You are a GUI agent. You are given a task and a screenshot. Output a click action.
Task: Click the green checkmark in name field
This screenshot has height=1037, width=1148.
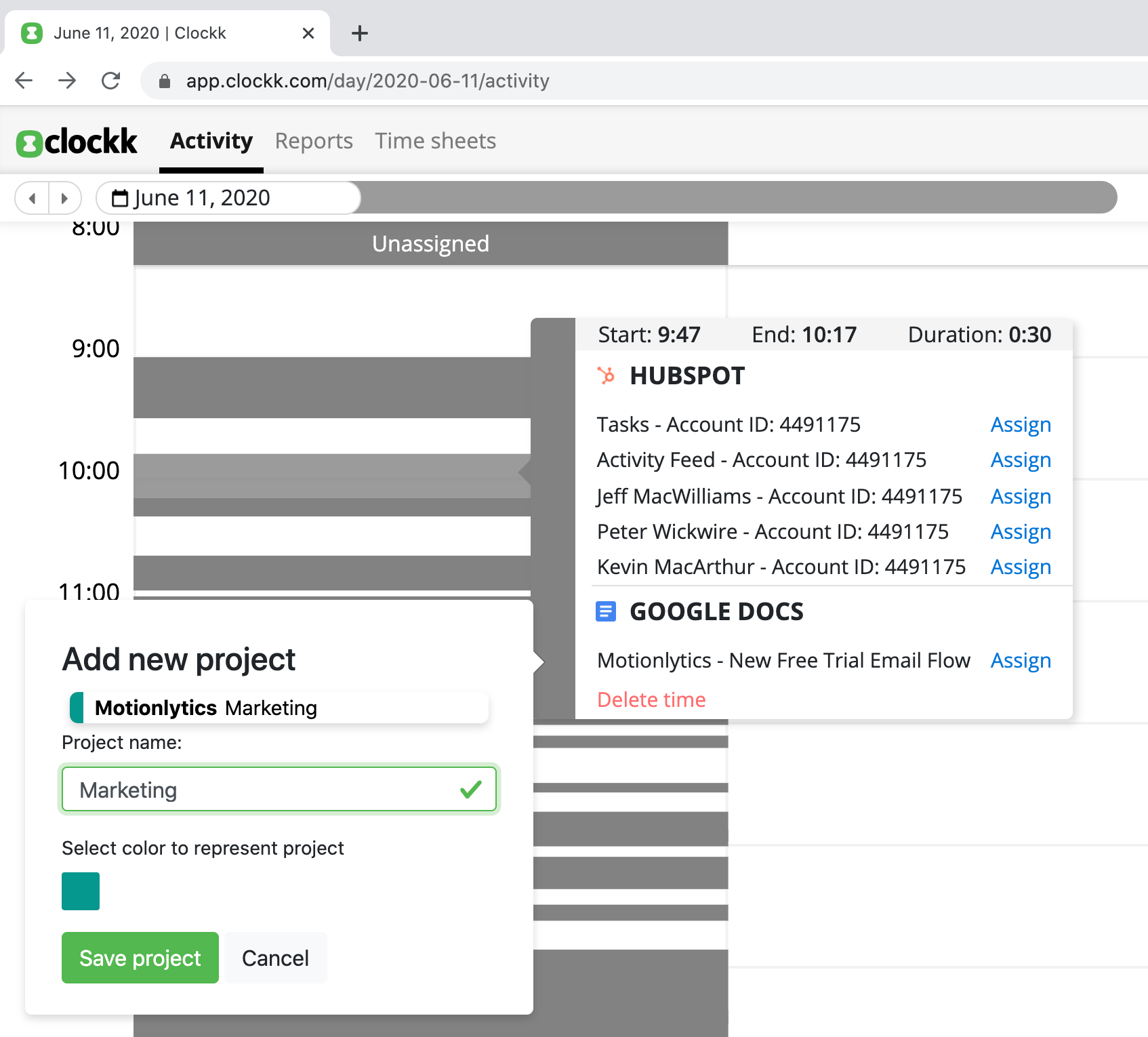pos(470,789)
